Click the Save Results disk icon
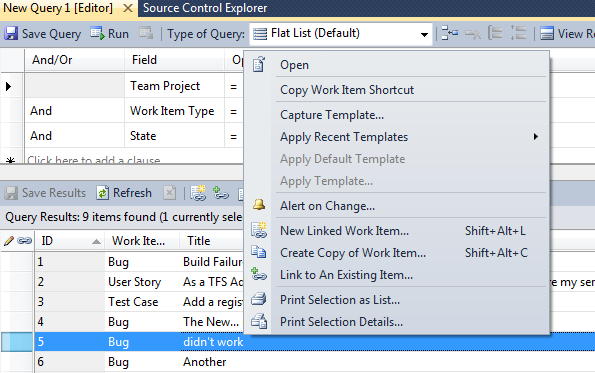The width and height of the screenshot is (595, 373). click(x=11, y=193)
